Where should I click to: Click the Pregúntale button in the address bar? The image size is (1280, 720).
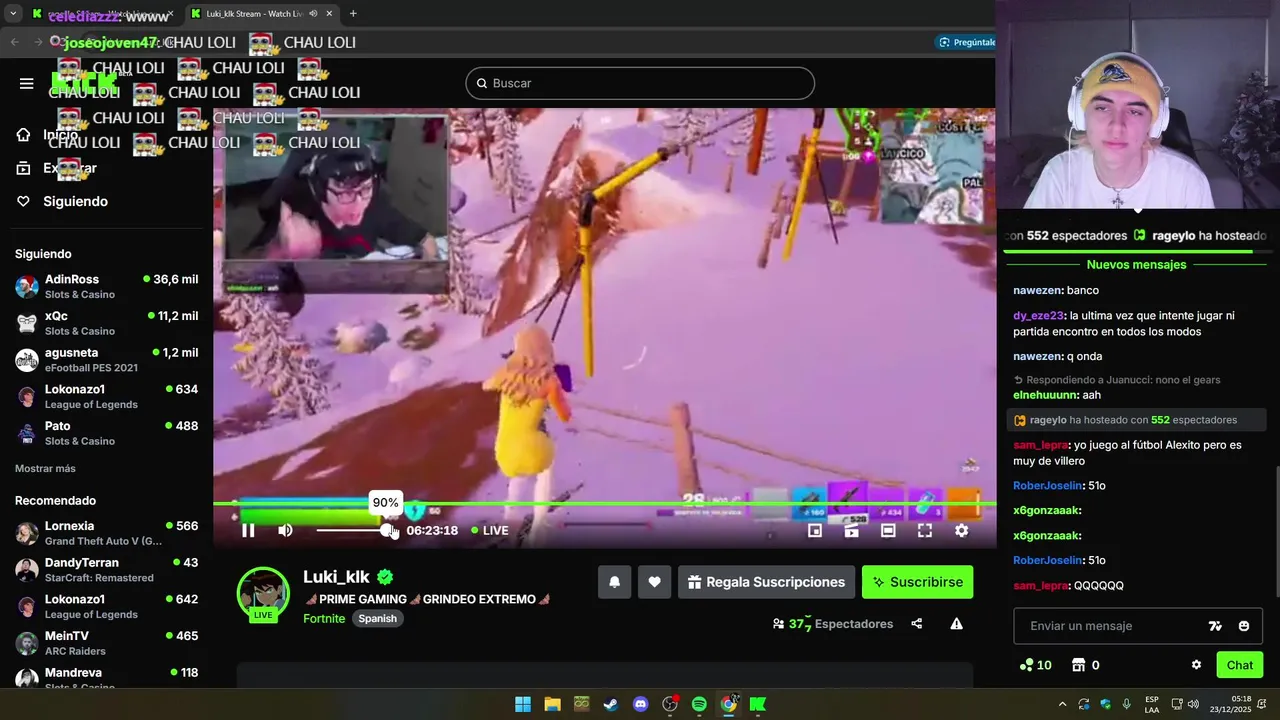(x=966, y=42)
